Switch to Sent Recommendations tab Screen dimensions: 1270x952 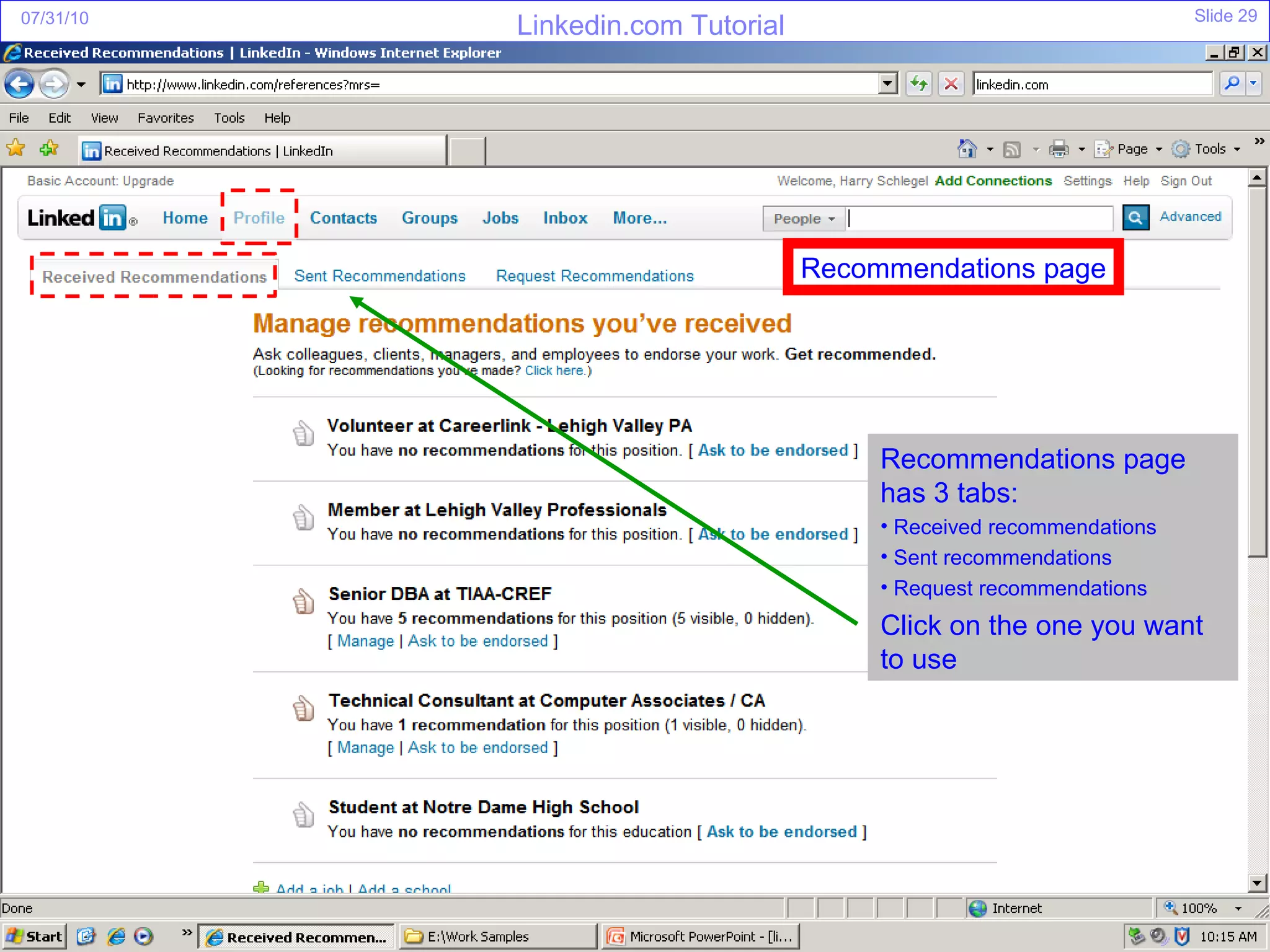380,276
